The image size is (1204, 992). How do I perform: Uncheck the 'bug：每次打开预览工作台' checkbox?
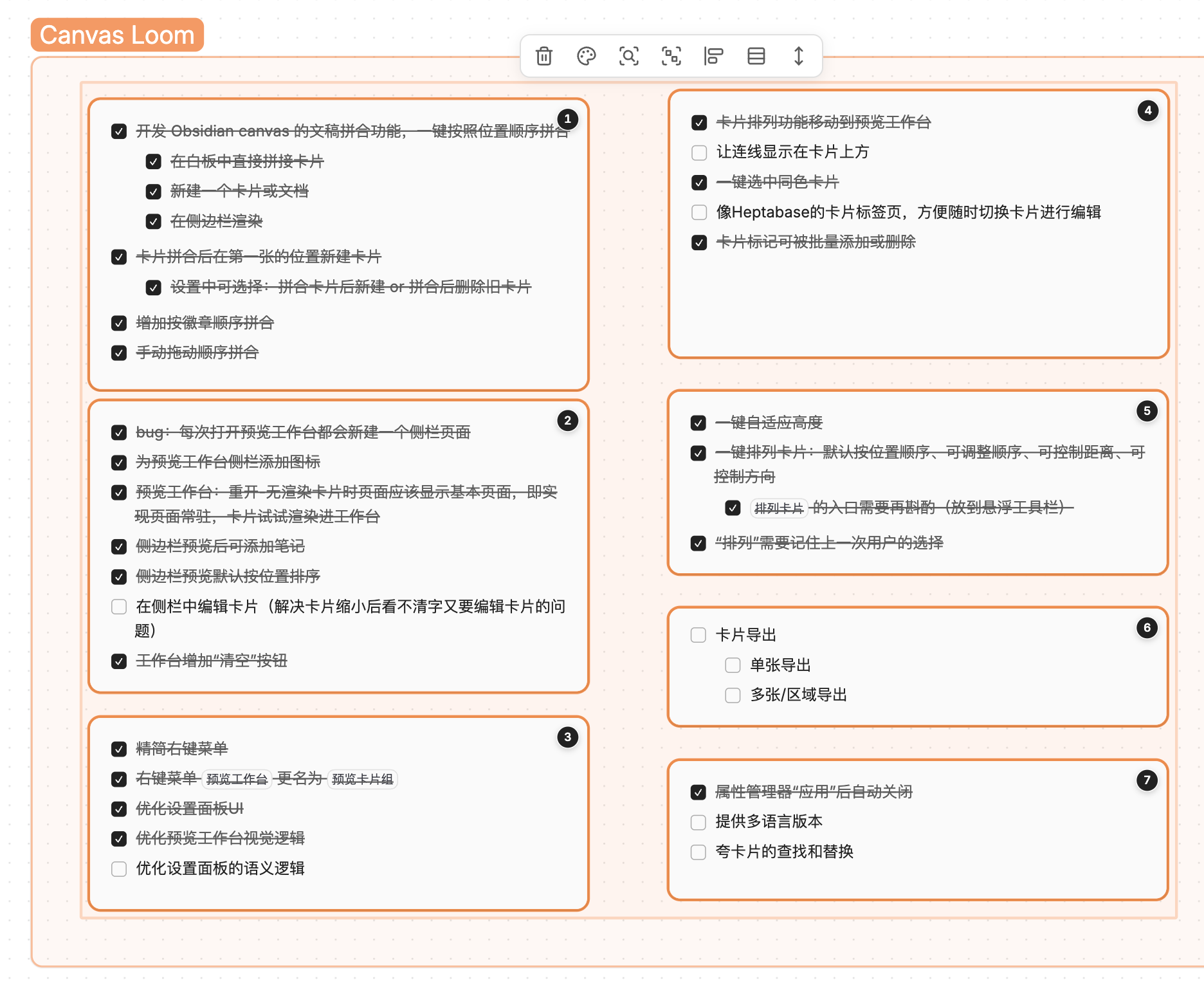point(119,432)
